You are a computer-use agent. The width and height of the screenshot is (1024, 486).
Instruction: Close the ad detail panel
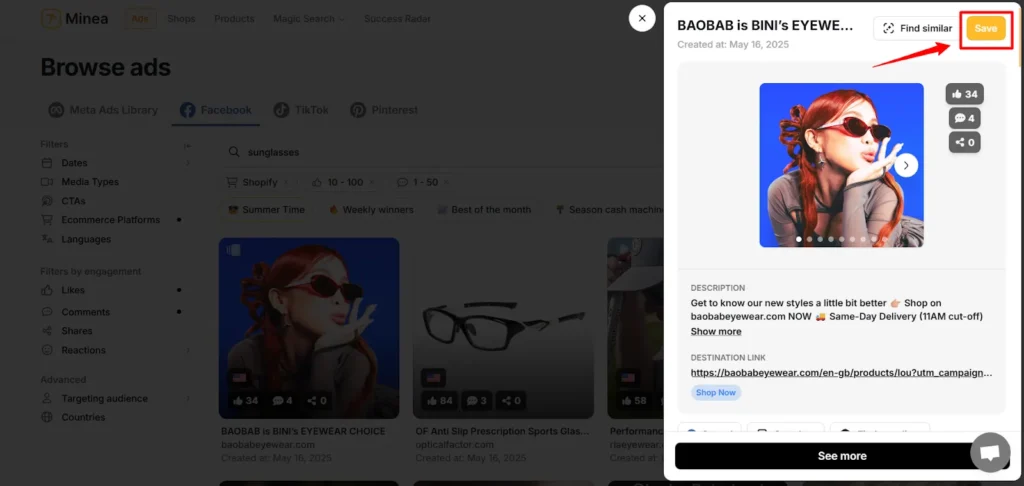tap(642, 18)
